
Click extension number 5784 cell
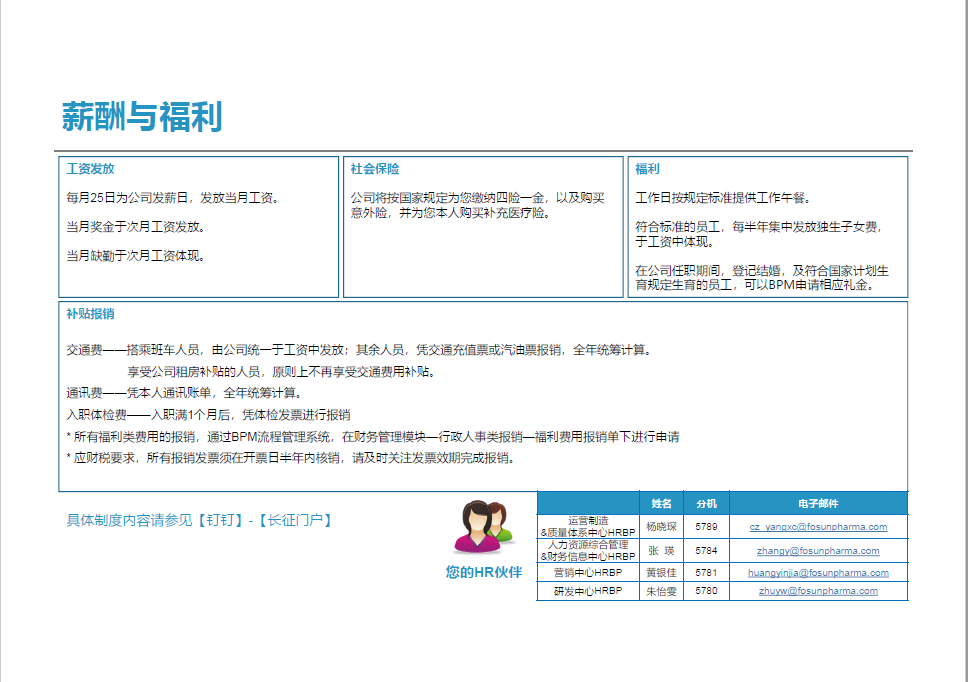706,551
